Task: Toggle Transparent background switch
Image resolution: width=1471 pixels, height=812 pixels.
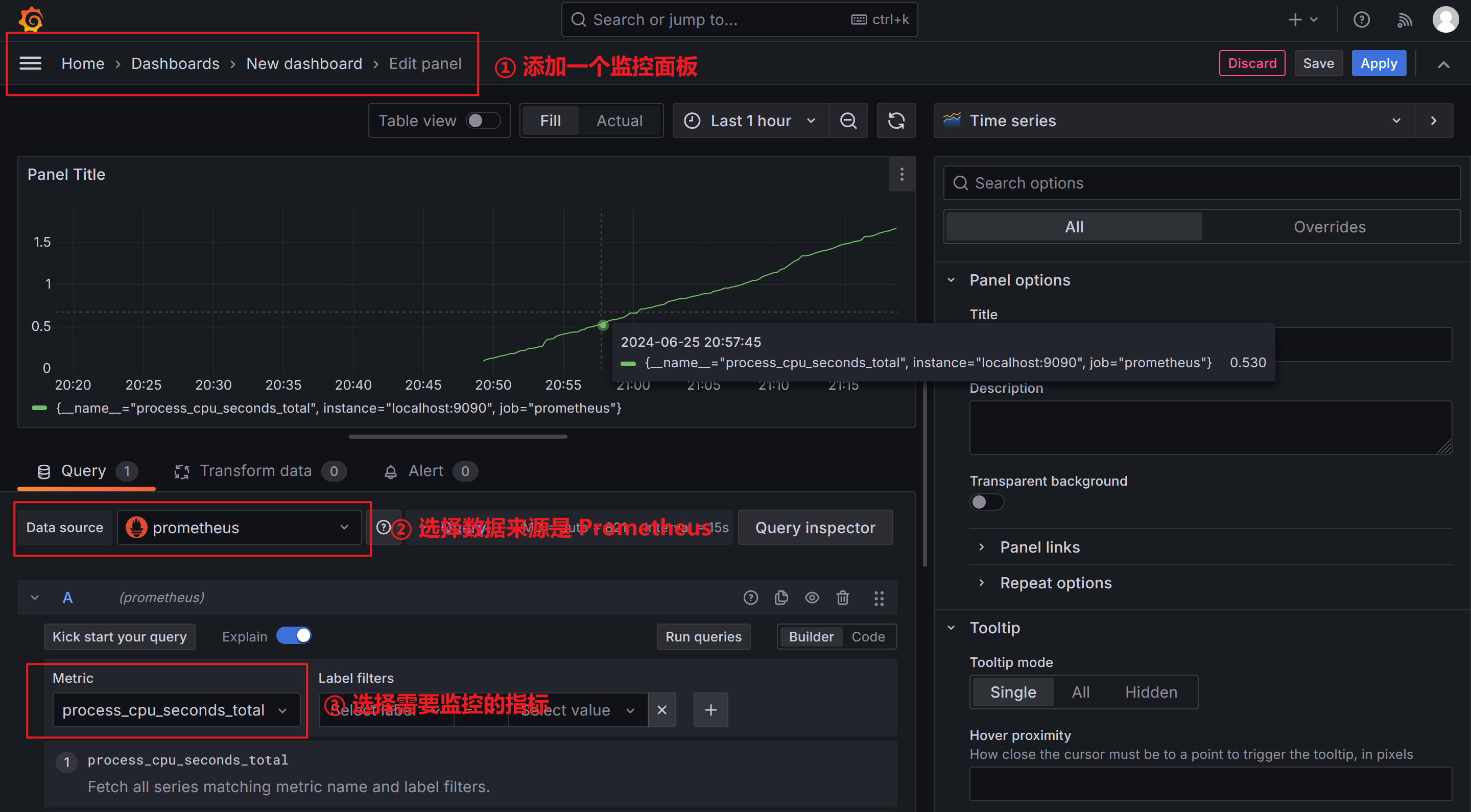Action: click(986, 502)
